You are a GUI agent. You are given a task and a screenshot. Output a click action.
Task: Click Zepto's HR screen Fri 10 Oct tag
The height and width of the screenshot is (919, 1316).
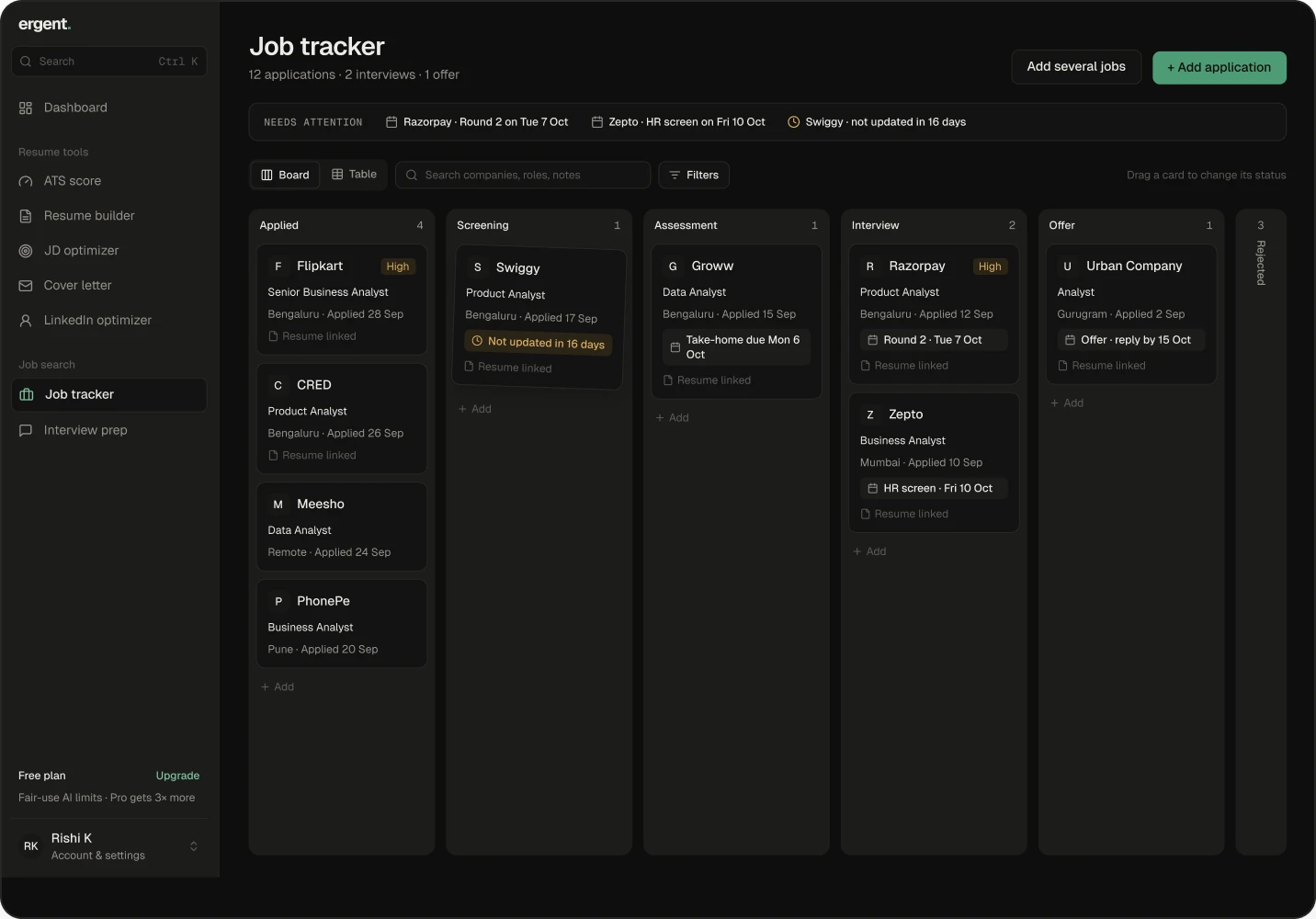point(934,489)
